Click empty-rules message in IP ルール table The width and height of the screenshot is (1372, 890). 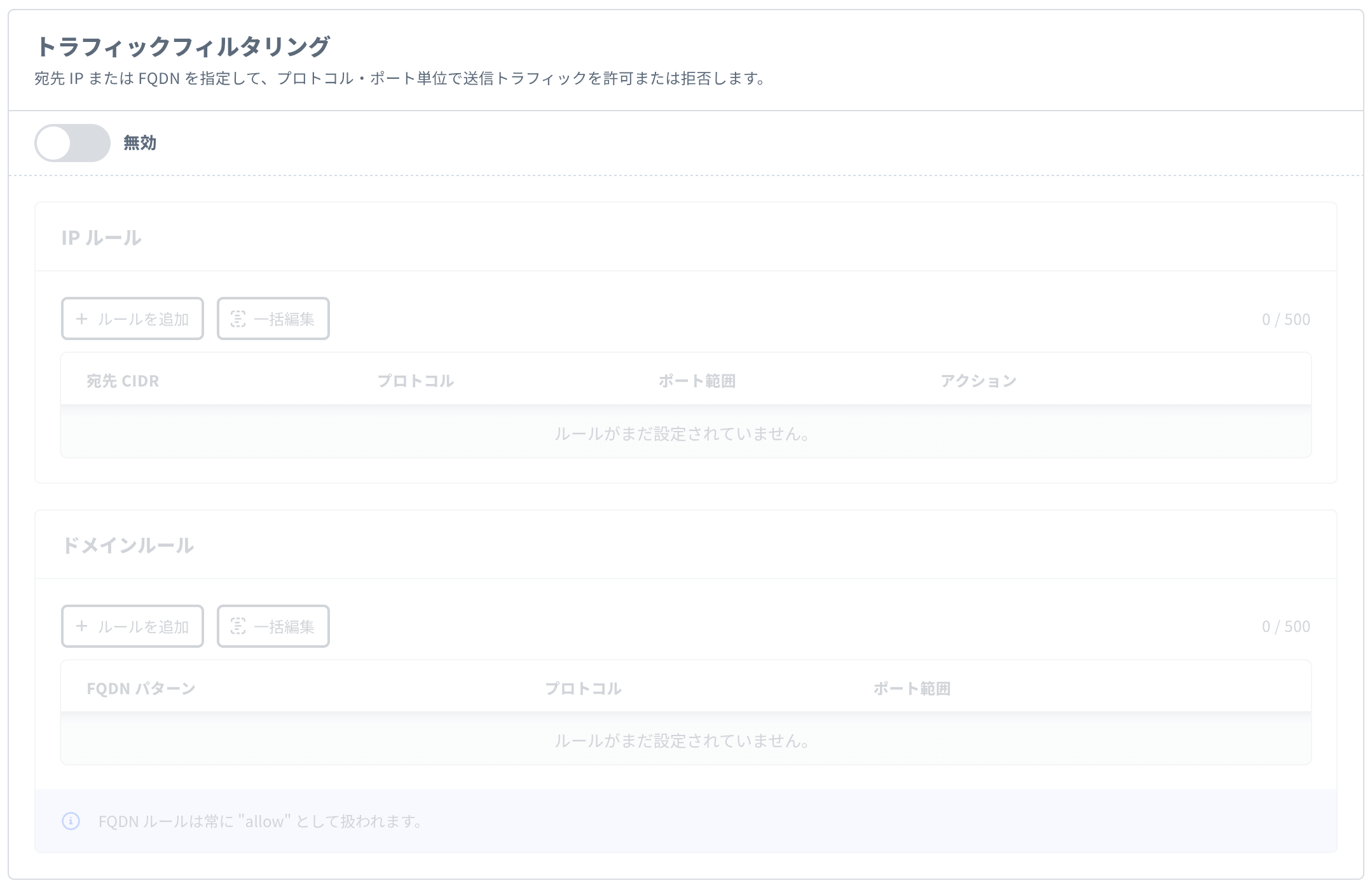[x=683, y=434]
